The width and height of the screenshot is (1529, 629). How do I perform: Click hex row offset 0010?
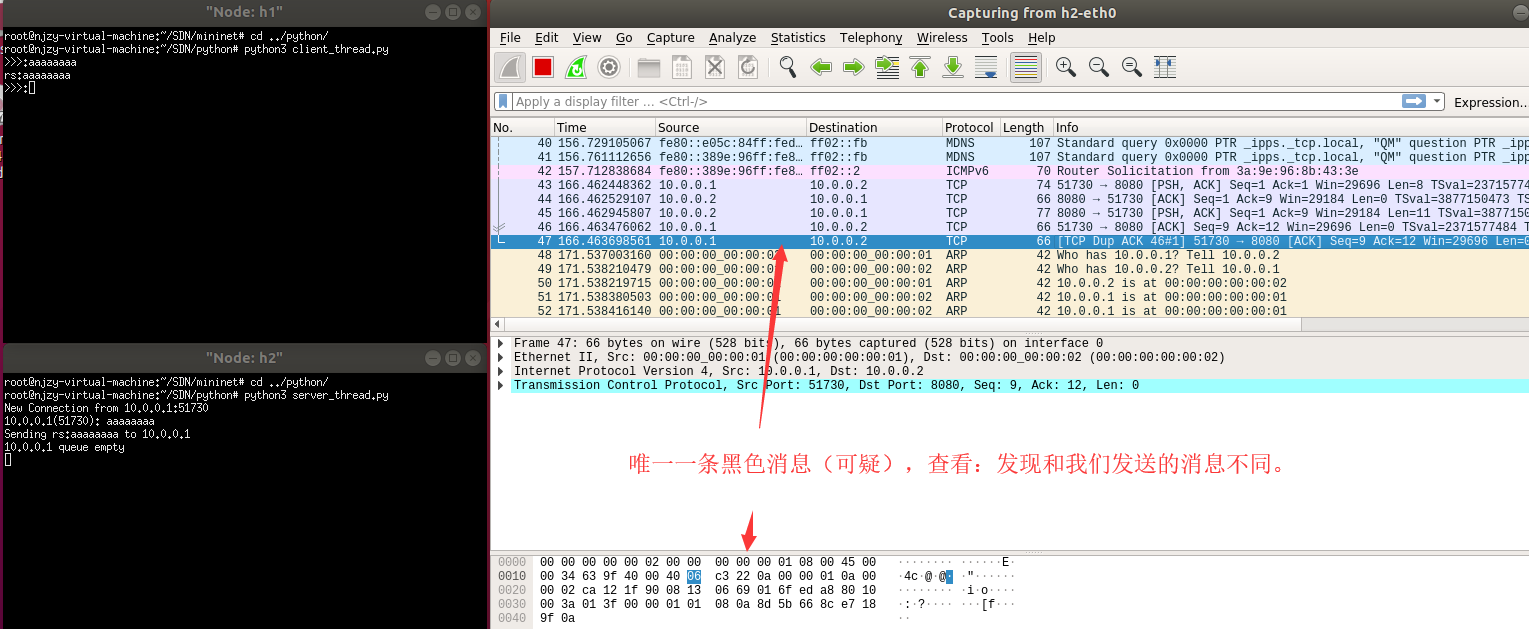coord(511,576)
